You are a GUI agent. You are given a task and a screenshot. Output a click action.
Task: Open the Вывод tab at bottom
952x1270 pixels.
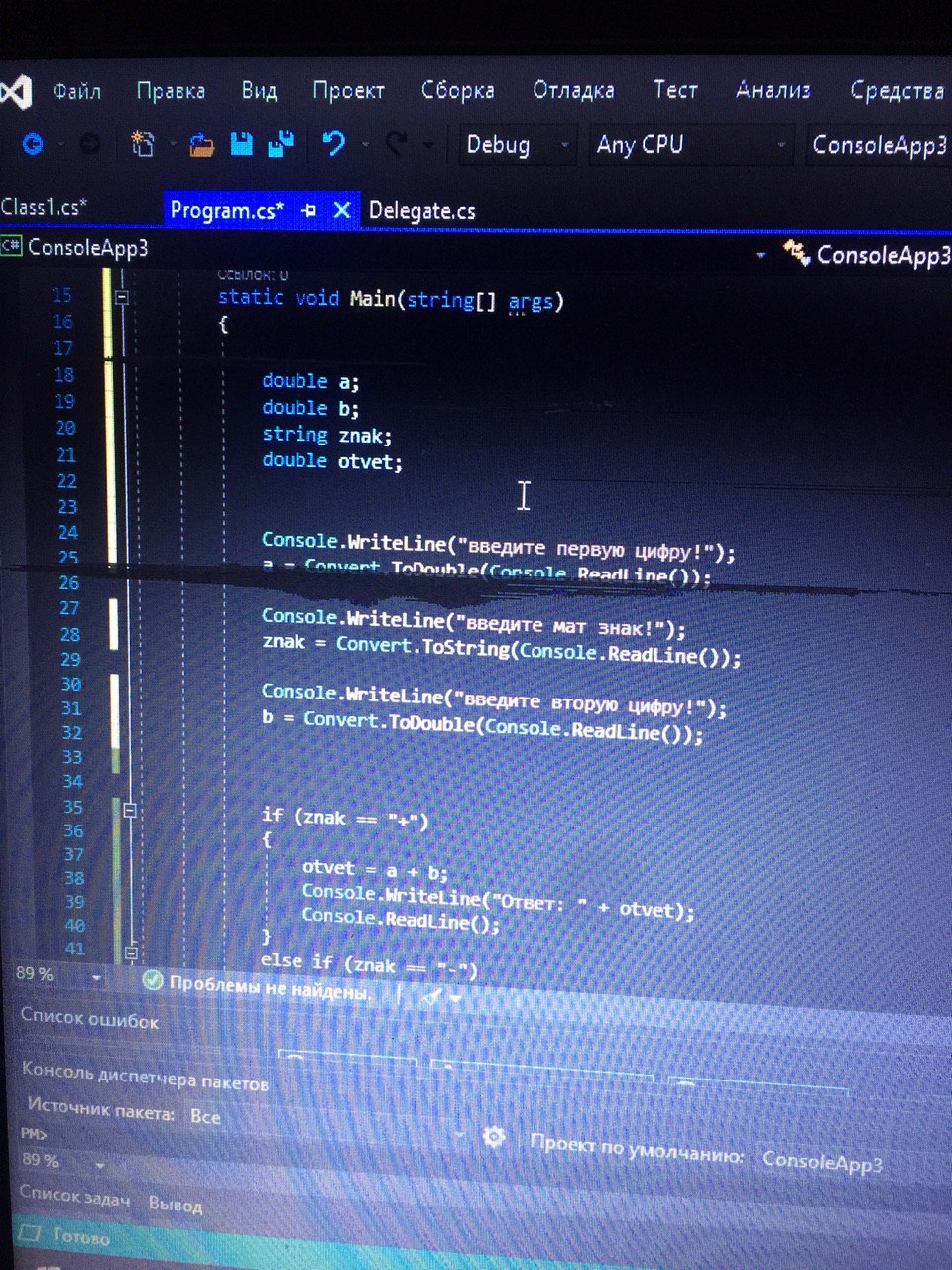pos(176,1205)
